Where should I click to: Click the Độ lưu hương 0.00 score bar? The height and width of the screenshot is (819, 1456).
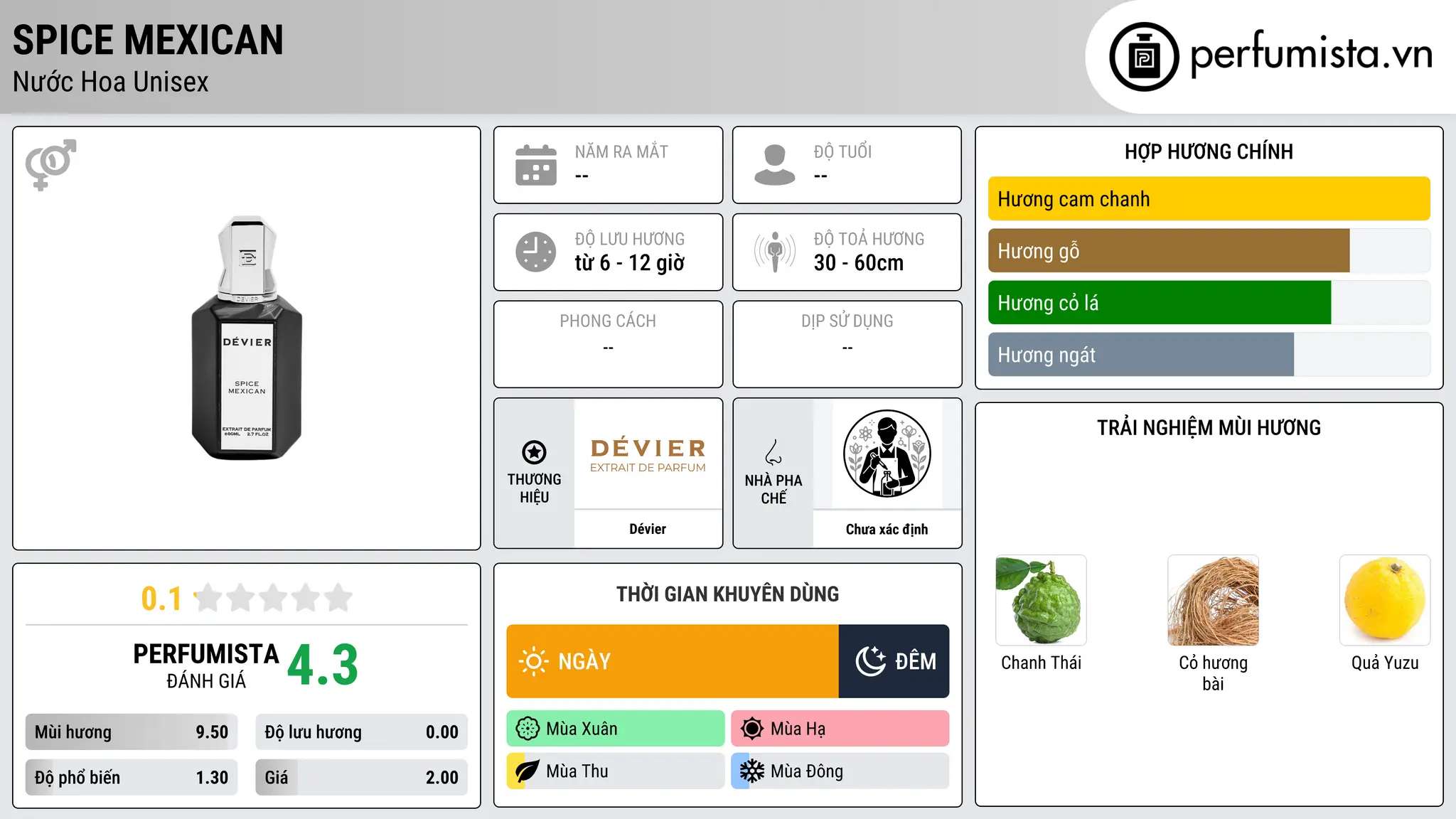(x=362, y=732)
